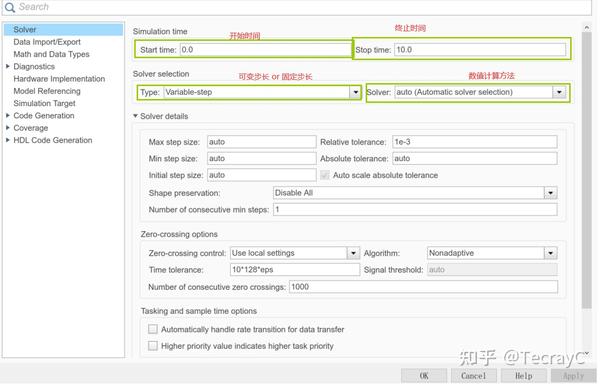Viewport: 600px width, 384px height.
Task: Click the OK button
Action: [x=424, y=376]
